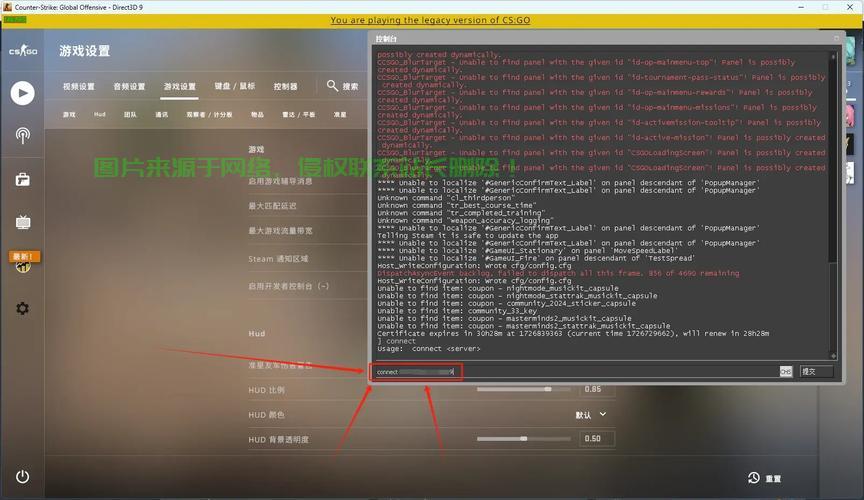The image size is (864, 500).
Task: Click the 搜索 search label
Action: pos(350,87)
